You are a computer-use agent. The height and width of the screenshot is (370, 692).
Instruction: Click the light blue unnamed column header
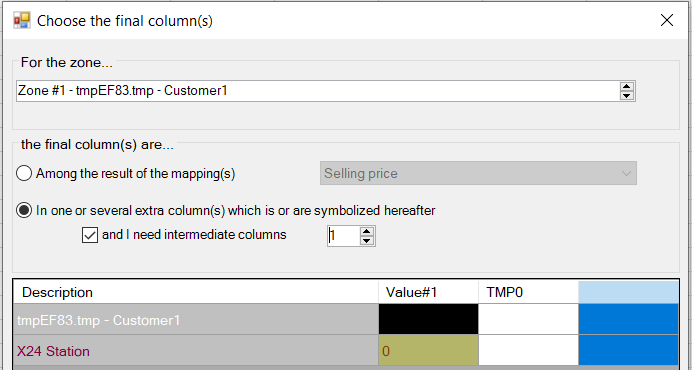click(x=628, y=292)
